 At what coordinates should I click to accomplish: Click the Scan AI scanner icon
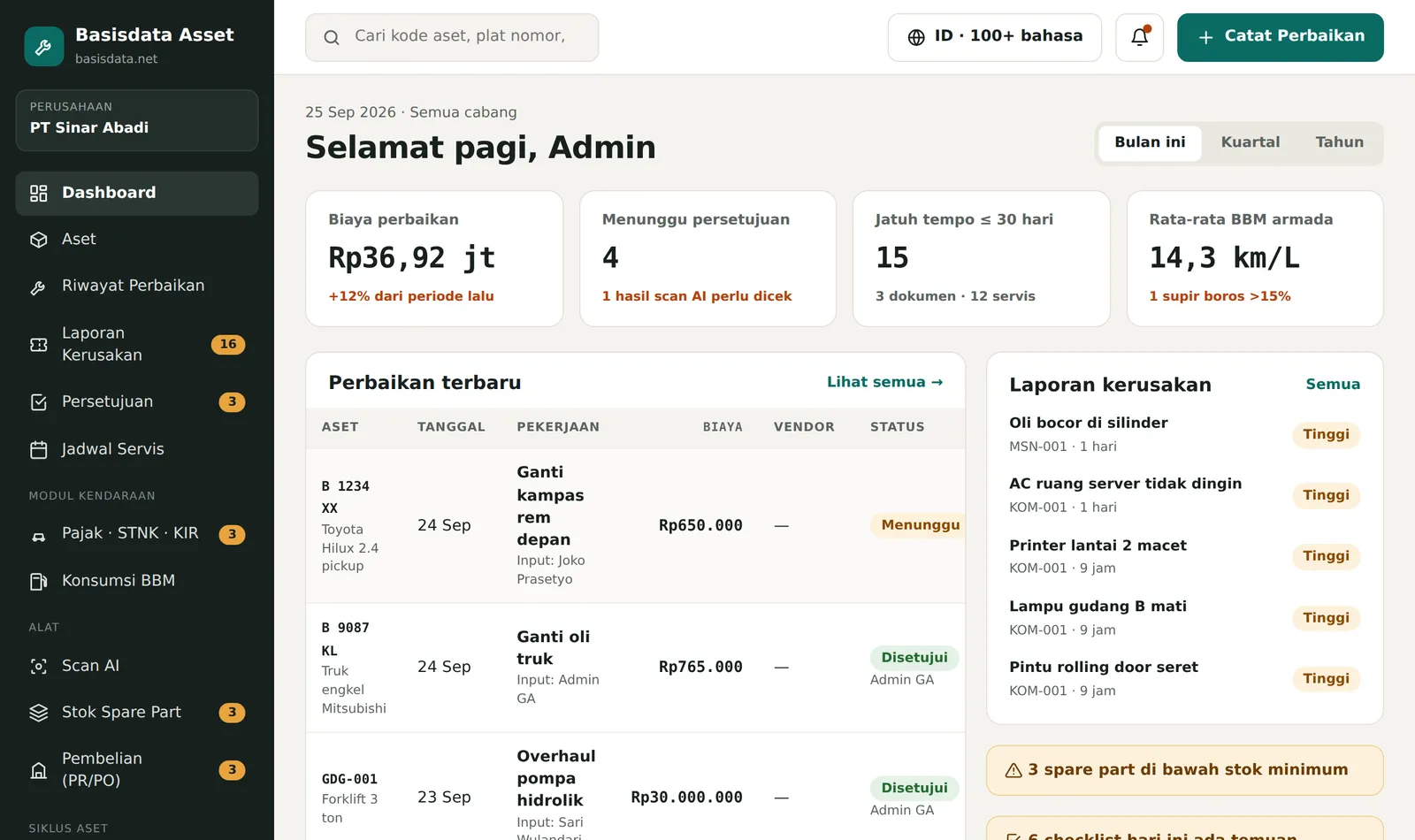pos(39,666)
